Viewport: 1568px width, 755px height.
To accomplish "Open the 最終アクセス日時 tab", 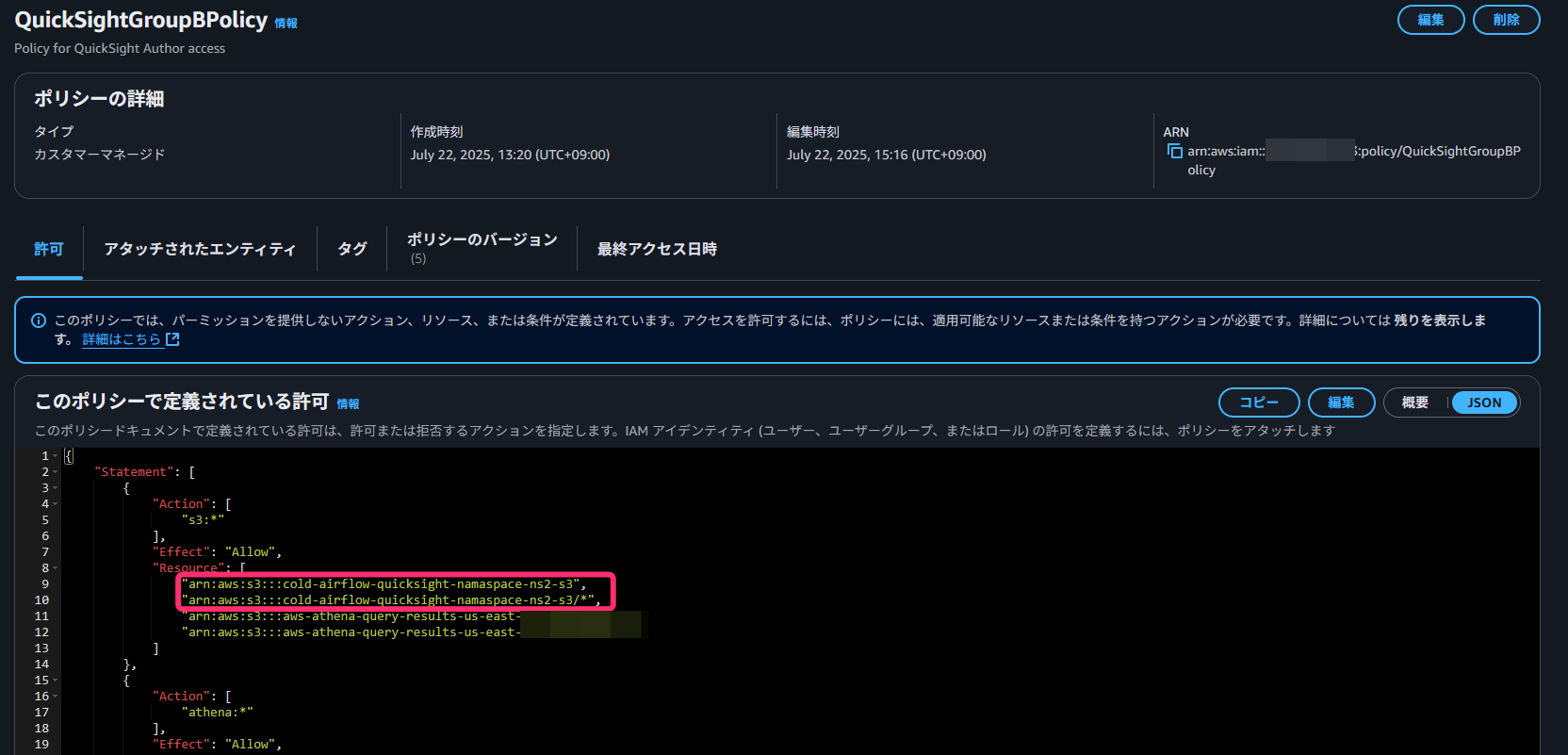I will [657, 249].
